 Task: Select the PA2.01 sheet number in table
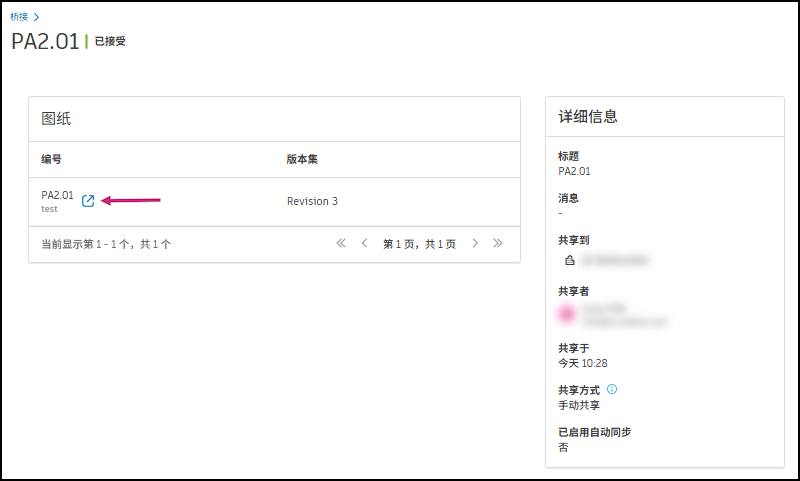pyautogui.click(x=57, y=195)
